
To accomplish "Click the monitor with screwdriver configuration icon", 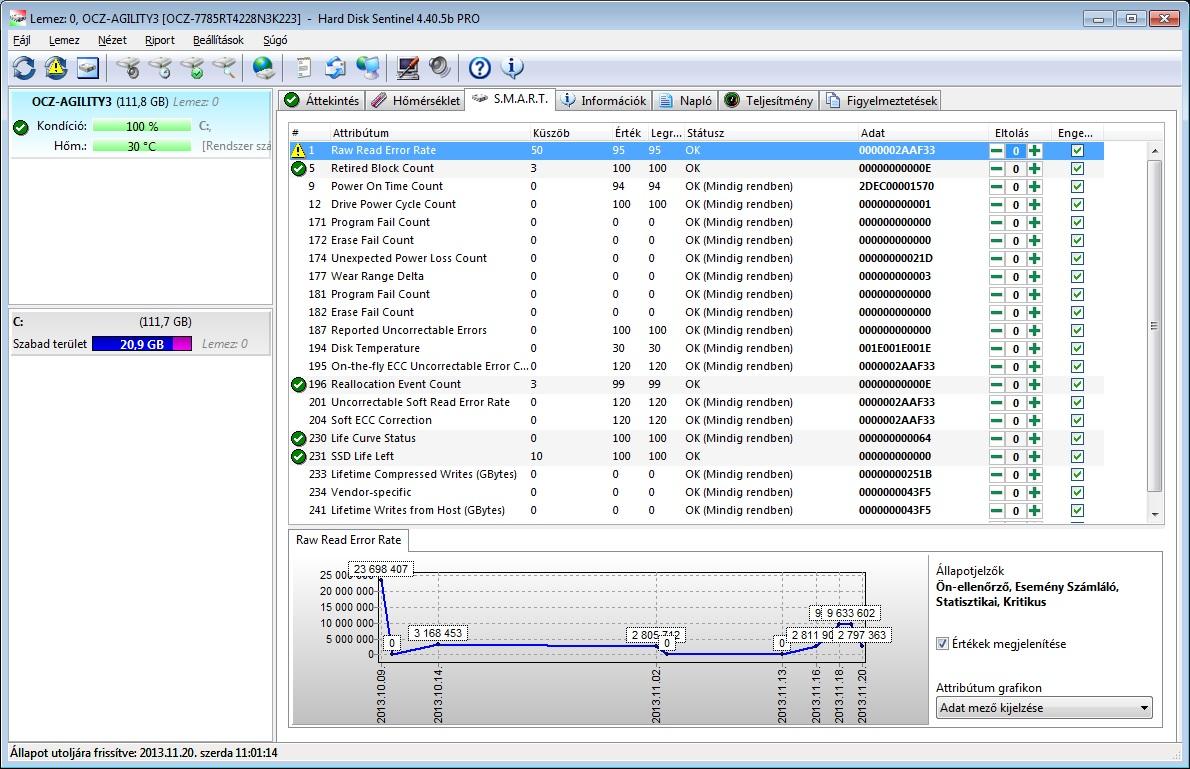I will tap(408, 68).
